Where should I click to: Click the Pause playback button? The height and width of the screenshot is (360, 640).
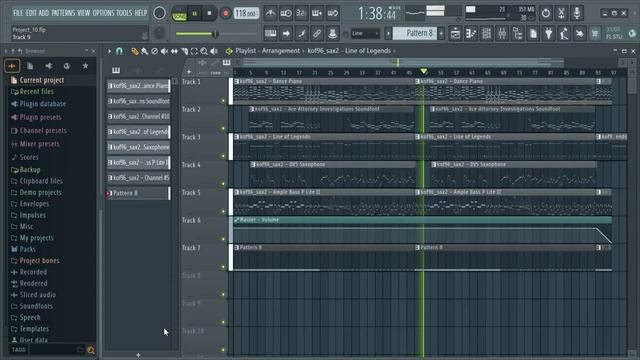point(195,13)
